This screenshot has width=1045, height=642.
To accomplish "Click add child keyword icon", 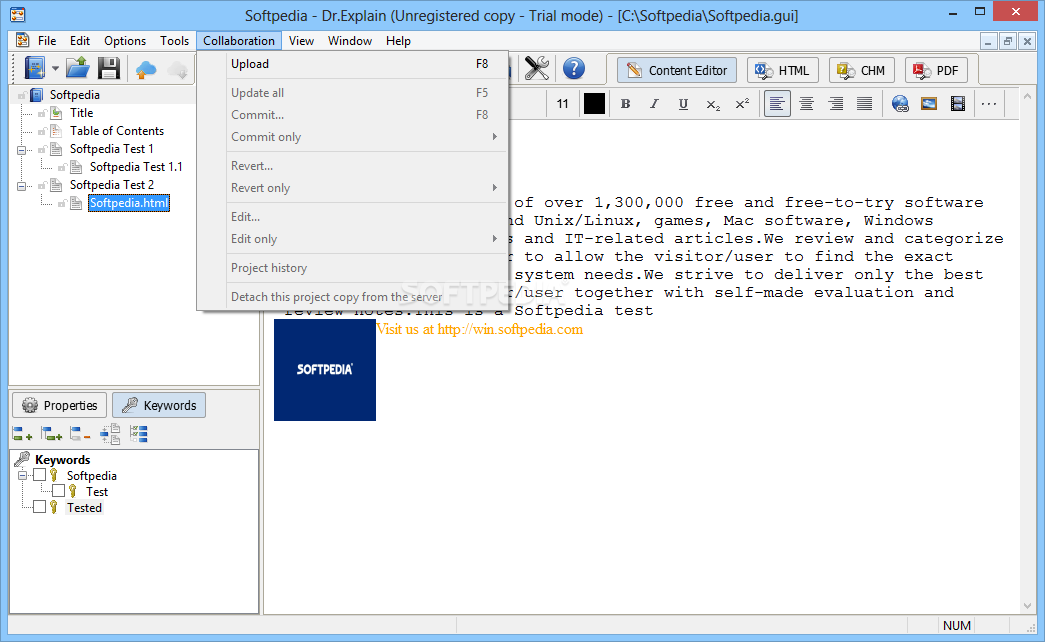I will tap(51, 435).
